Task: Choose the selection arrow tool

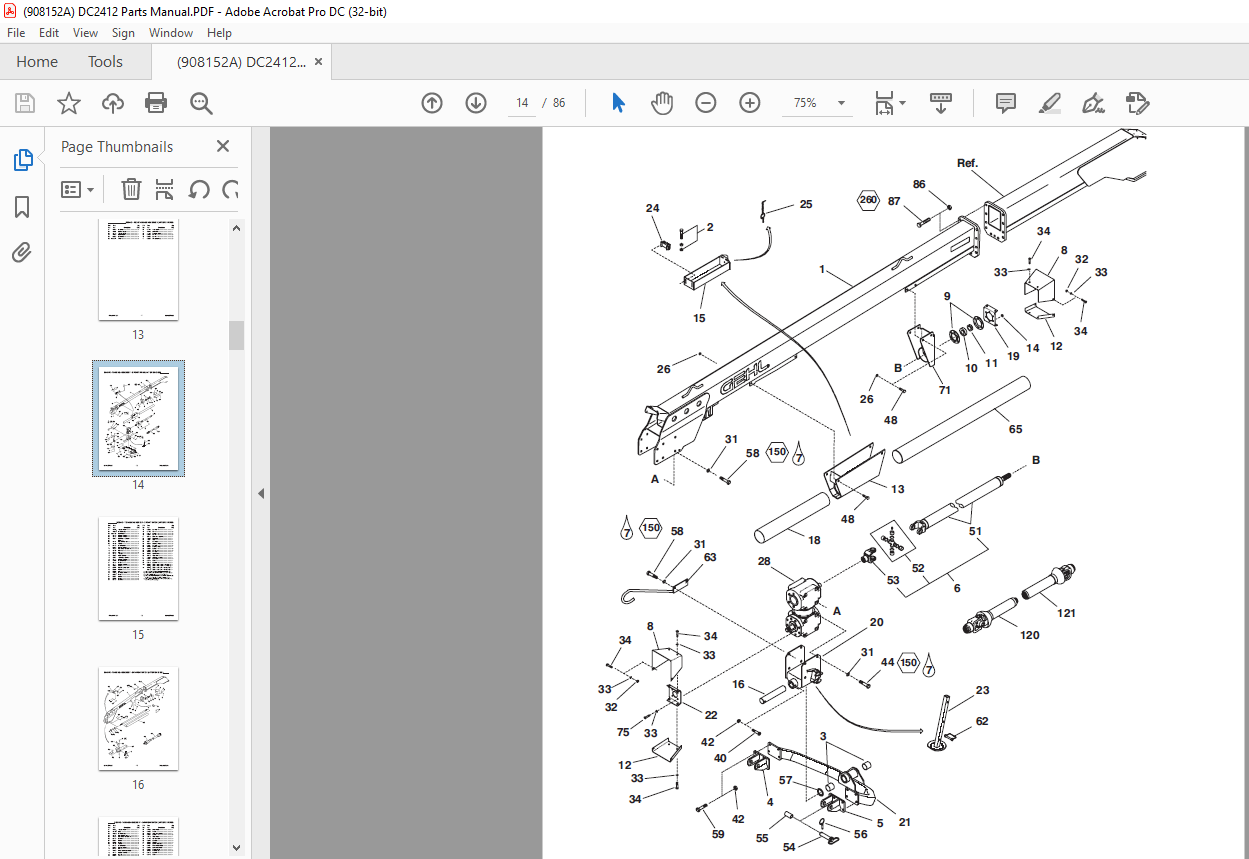Action: point(618,103)
